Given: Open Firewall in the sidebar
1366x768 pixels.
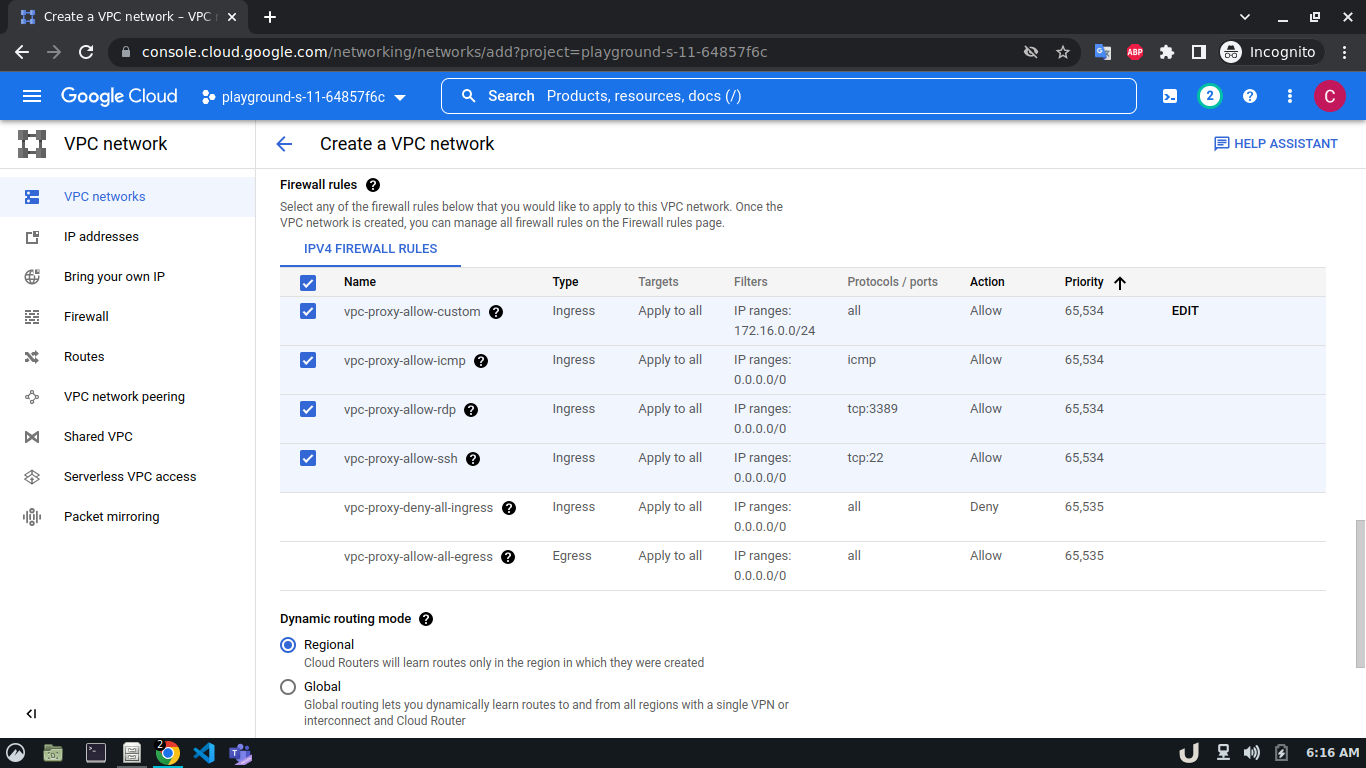Looking at the screenshot, I should 127,317.
